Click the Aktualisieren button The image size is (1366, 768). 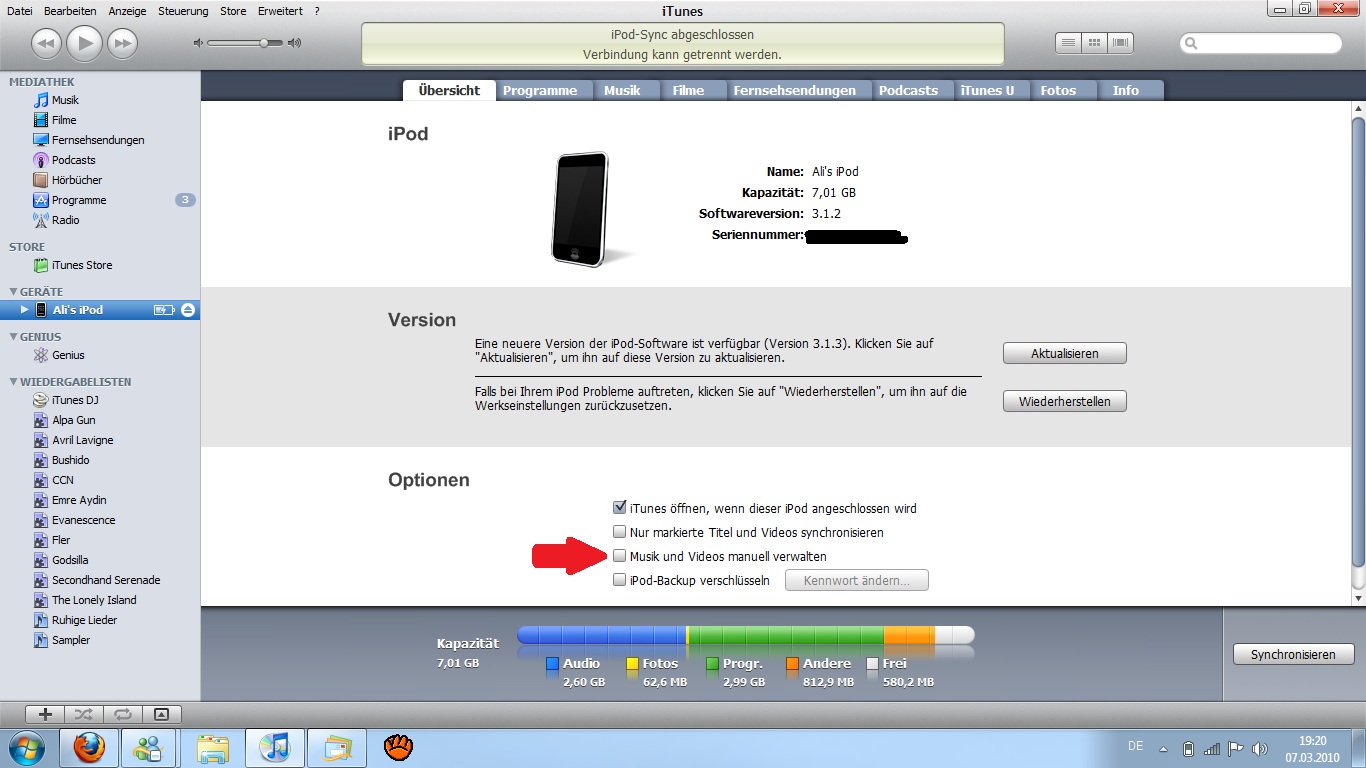tap(1065, 353)
